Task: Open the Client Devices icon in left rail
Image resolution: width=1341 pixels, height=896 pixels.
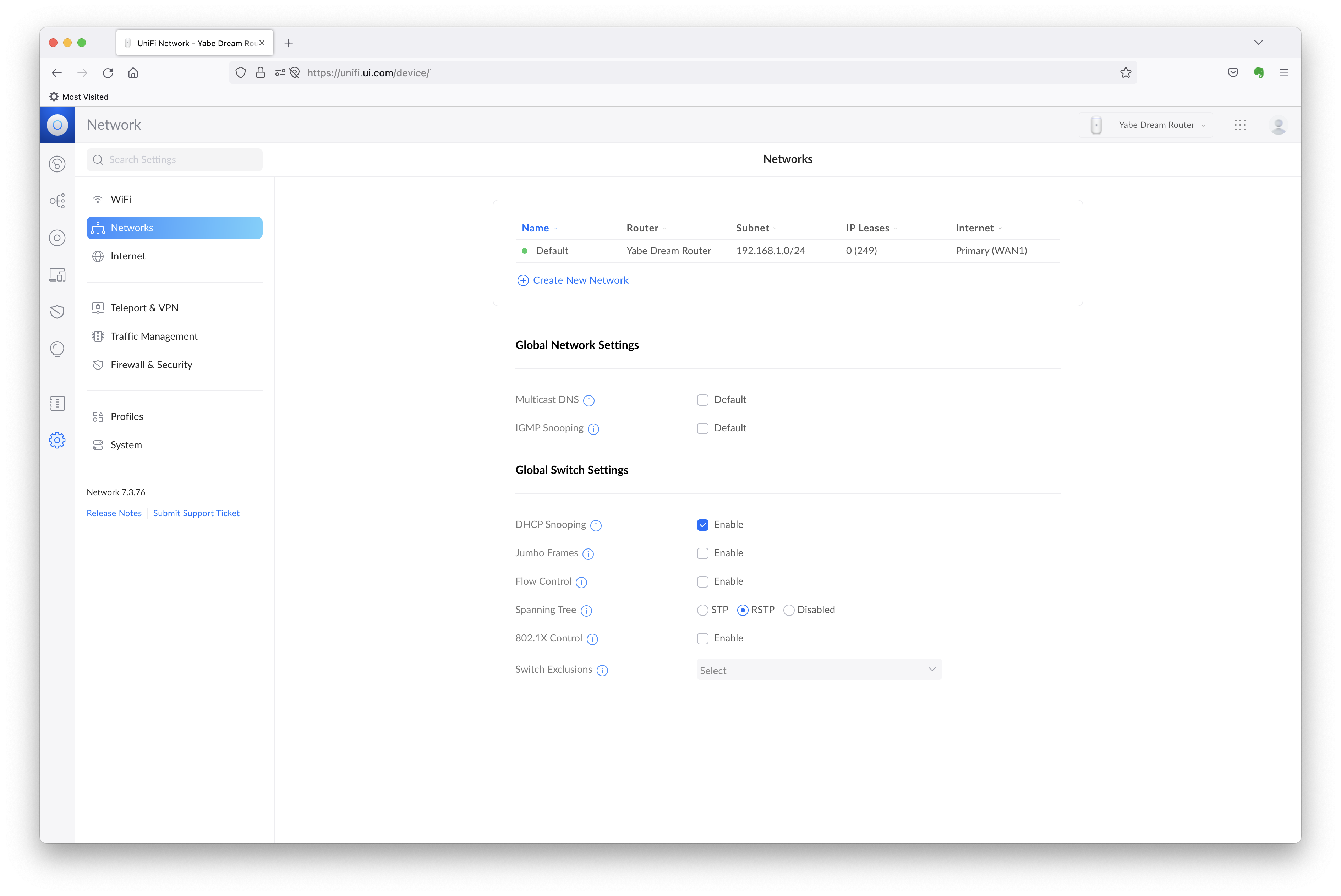Action: 57,275
